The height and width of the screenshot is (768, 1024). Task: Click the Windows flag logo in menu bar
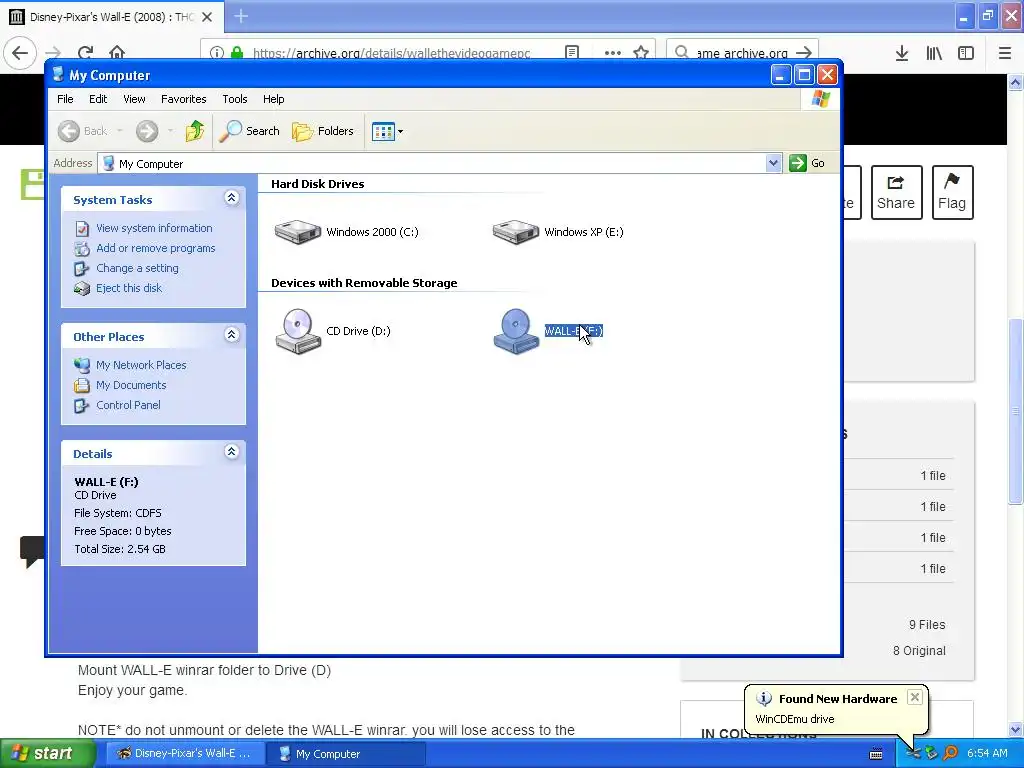pyautogui.click(x=820, y=99)
